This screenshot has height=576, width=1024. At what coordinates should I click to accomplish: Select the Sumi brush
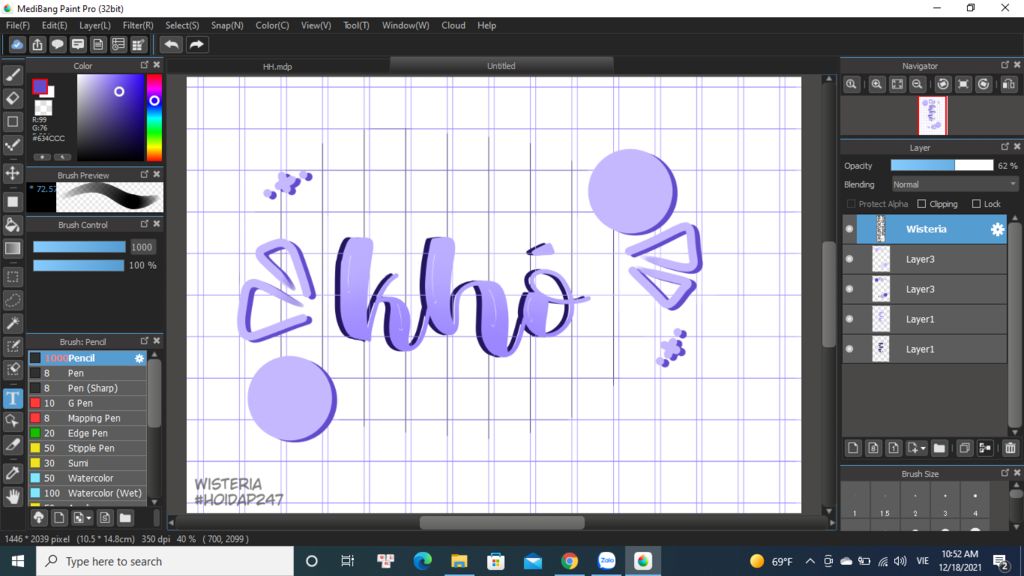(x=88, y=463)
